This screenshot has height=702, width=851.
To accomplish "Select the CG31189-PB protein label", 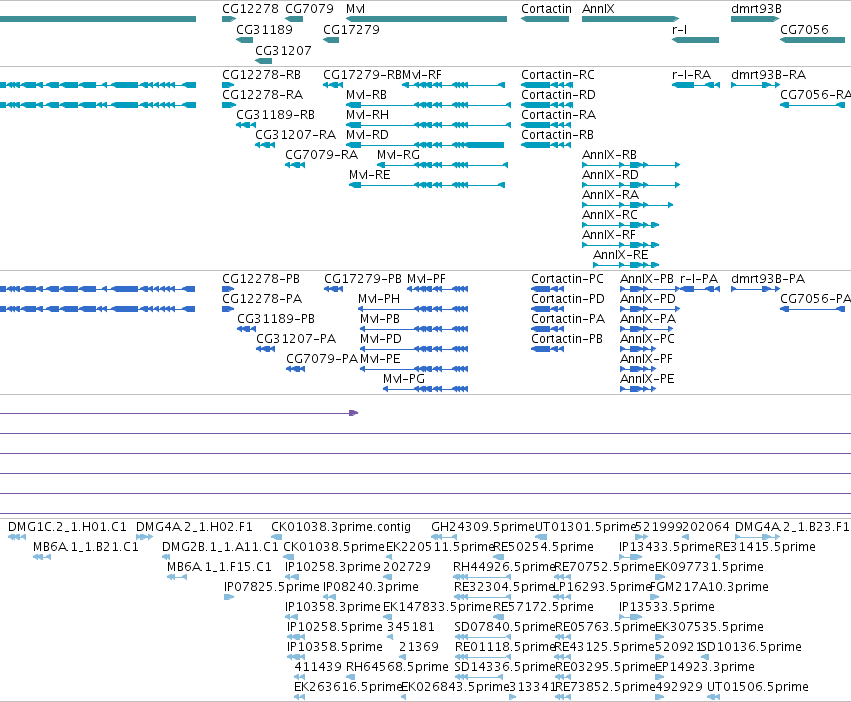I will 276,319.
